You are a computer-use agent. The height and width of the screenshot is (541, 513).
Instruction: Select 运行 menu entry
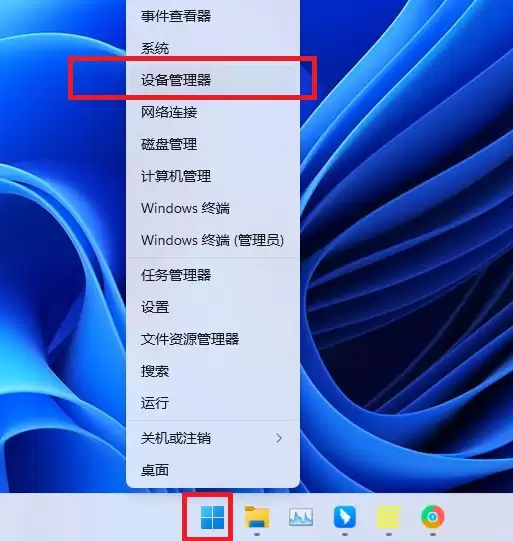click(213, 403)
